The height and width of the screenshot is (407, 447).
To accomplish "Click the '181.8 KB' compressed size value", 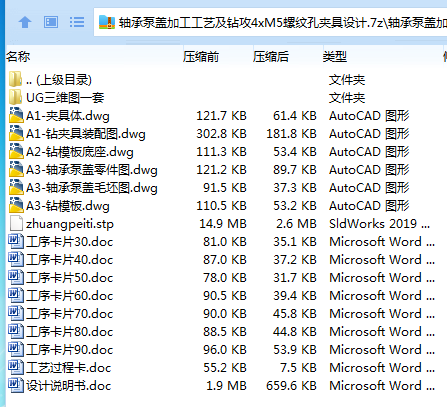I will [x=291, y=133].
